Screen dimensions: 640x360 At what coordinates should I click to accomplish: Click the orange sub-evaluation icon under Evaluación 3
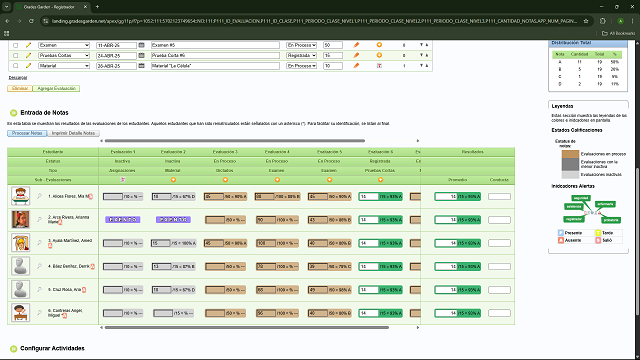click(x=225, y=180)
